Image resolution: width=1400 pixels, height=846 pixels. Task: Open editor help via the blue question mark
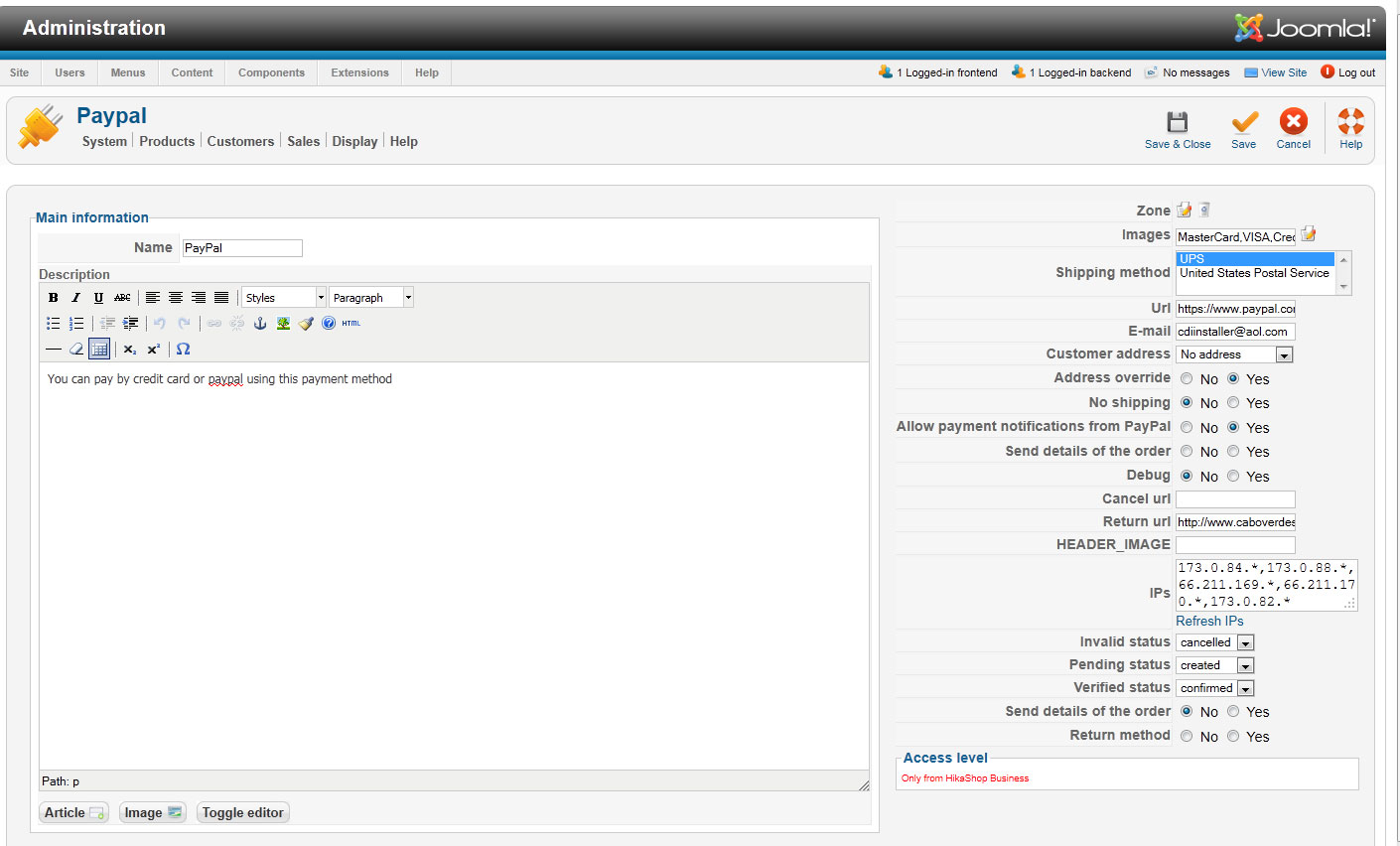[329, 324]
